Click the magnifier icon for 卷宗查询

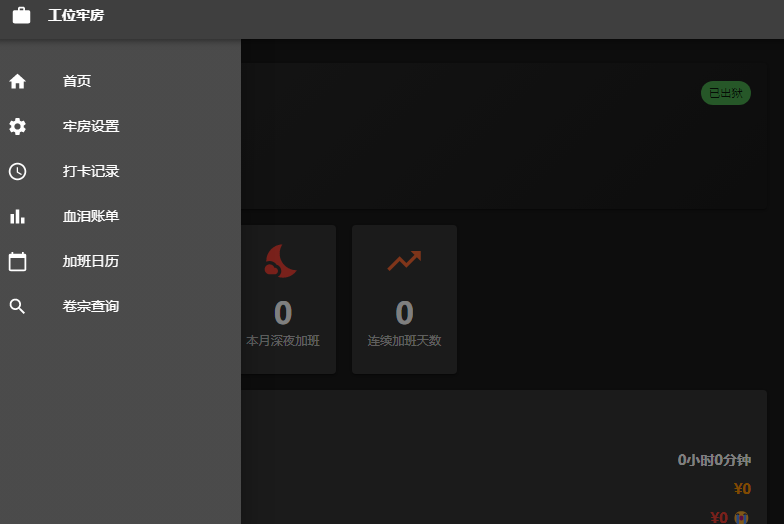click(18, 306)
